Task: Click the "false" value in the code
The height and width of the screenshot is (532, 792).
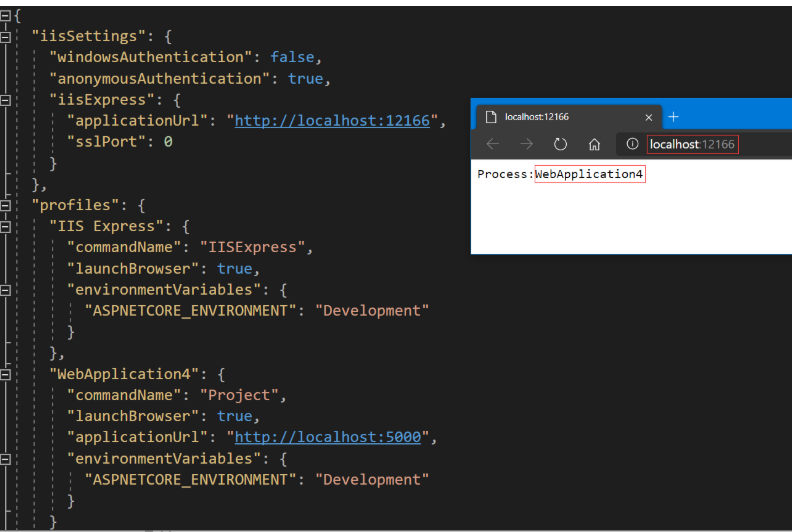Action: [x=292, y=57]
